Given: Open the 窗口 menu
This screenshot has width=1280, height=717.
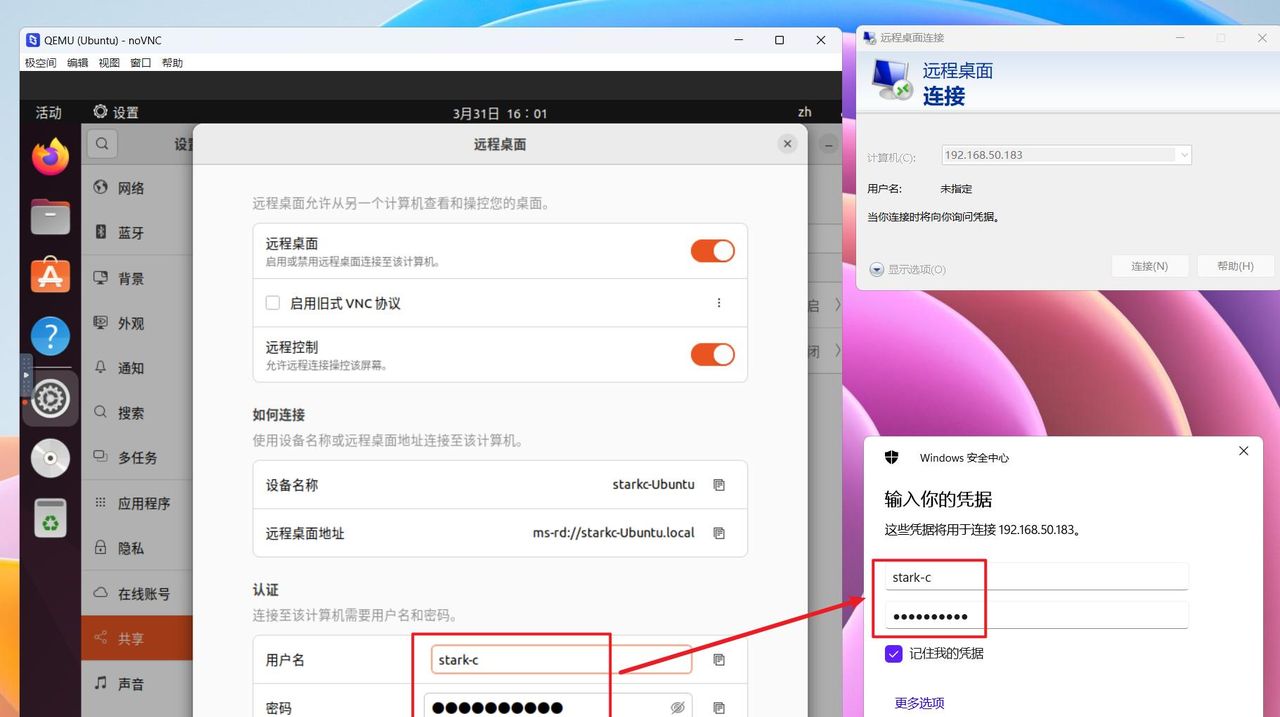Looking at the screenshot, I should pyautogui.click(x=141, y=63).
